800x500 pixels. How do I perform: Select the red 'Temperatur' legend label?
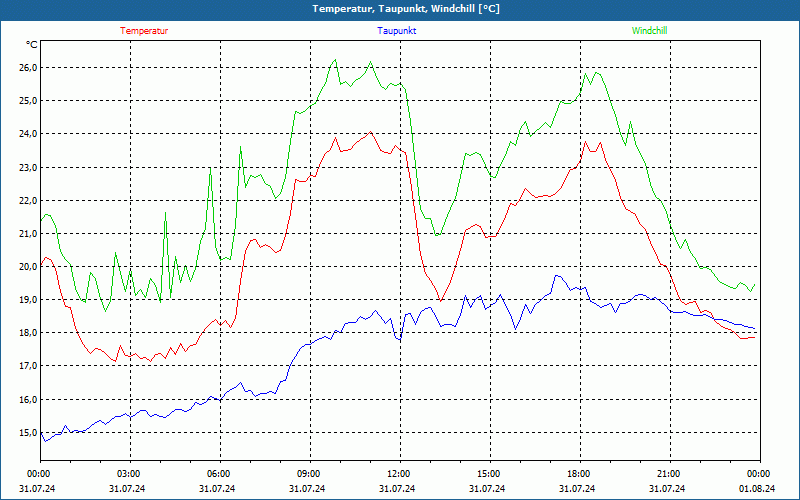144,31
